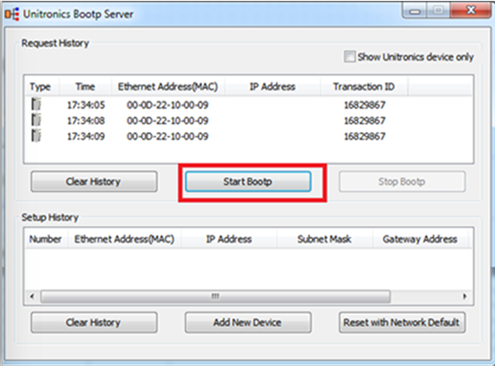This screenshot has width=495, height=366.
Task: Select time entry 17:34:05
Action: [x=86, y=105]
